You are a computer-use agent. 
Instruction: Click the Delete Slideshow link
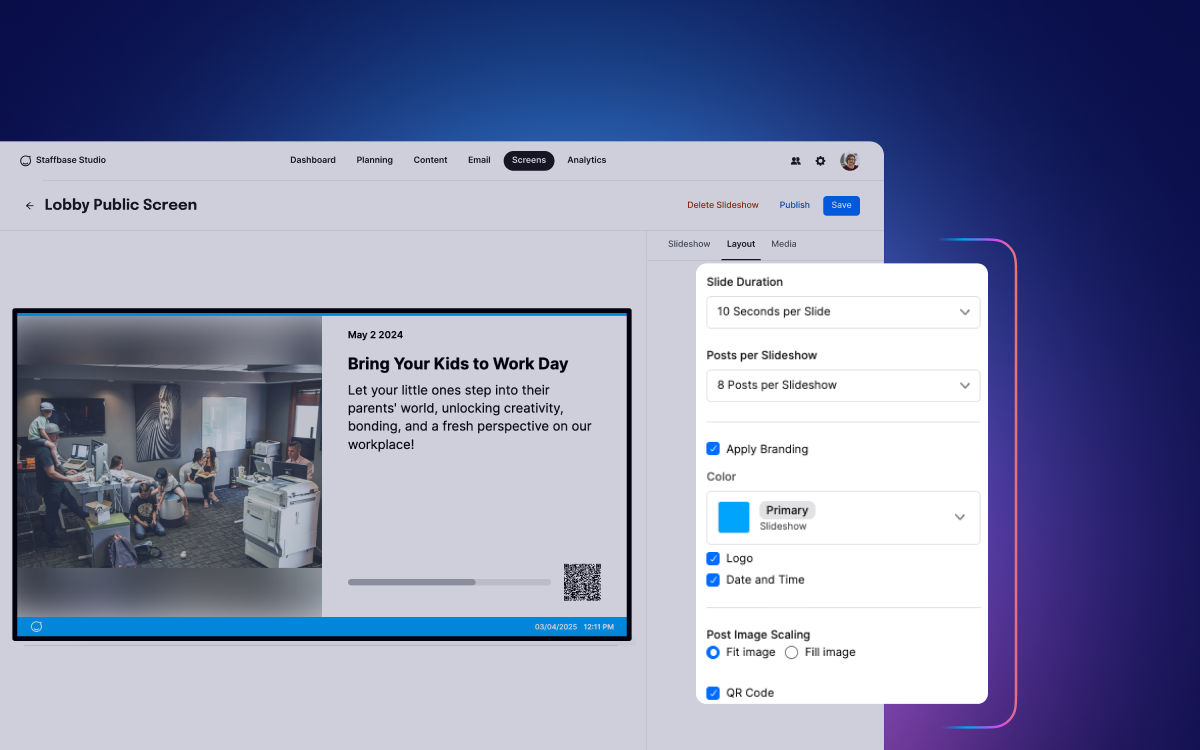click(x=723, y=205)
